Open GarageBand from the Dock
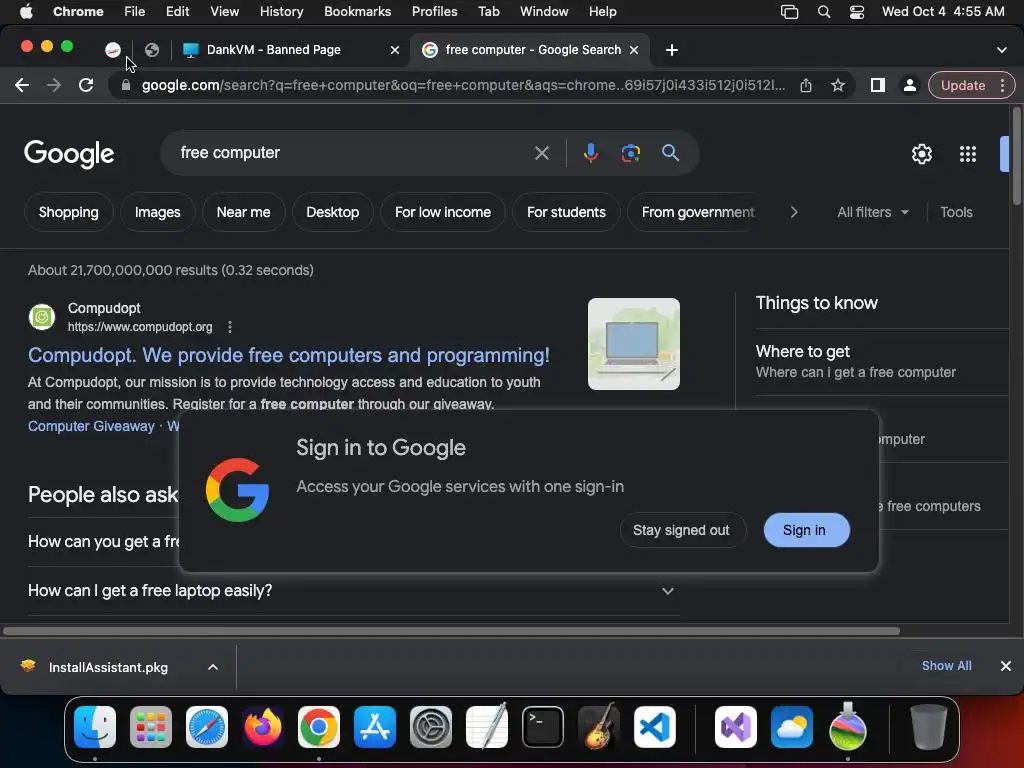The width and height of the screenshot is (1024, 768). point(599,727)
